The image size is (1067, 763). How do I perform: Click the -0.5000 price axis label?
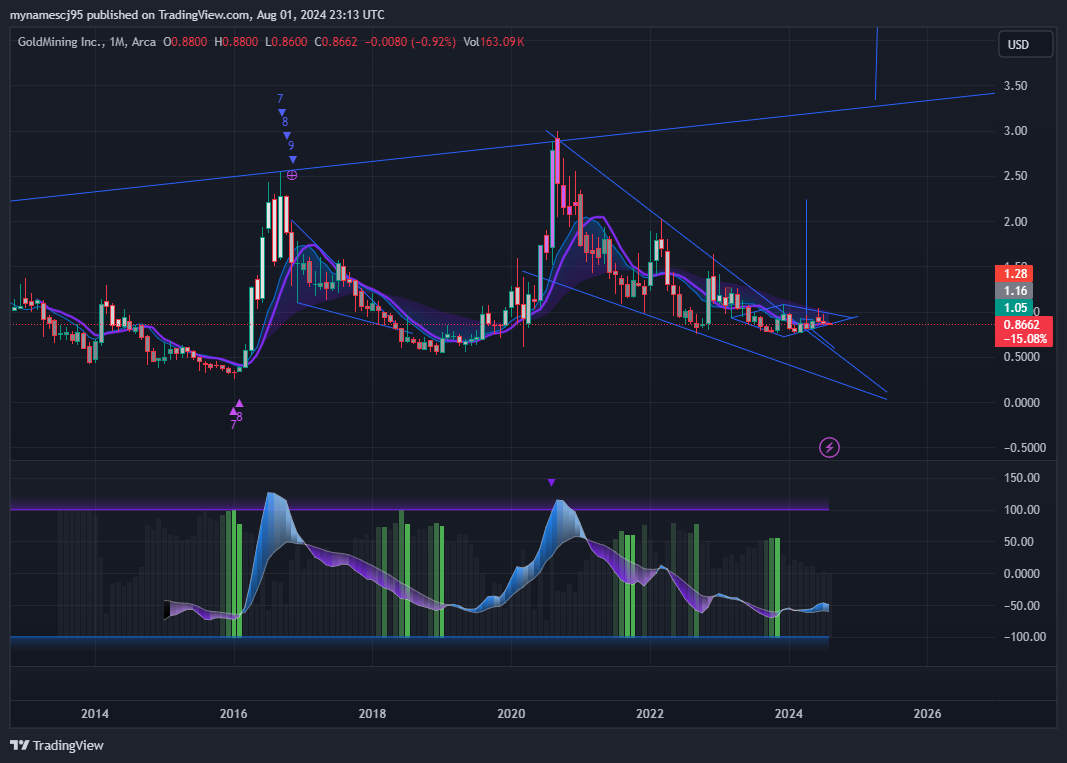[x=1024, y=447]
